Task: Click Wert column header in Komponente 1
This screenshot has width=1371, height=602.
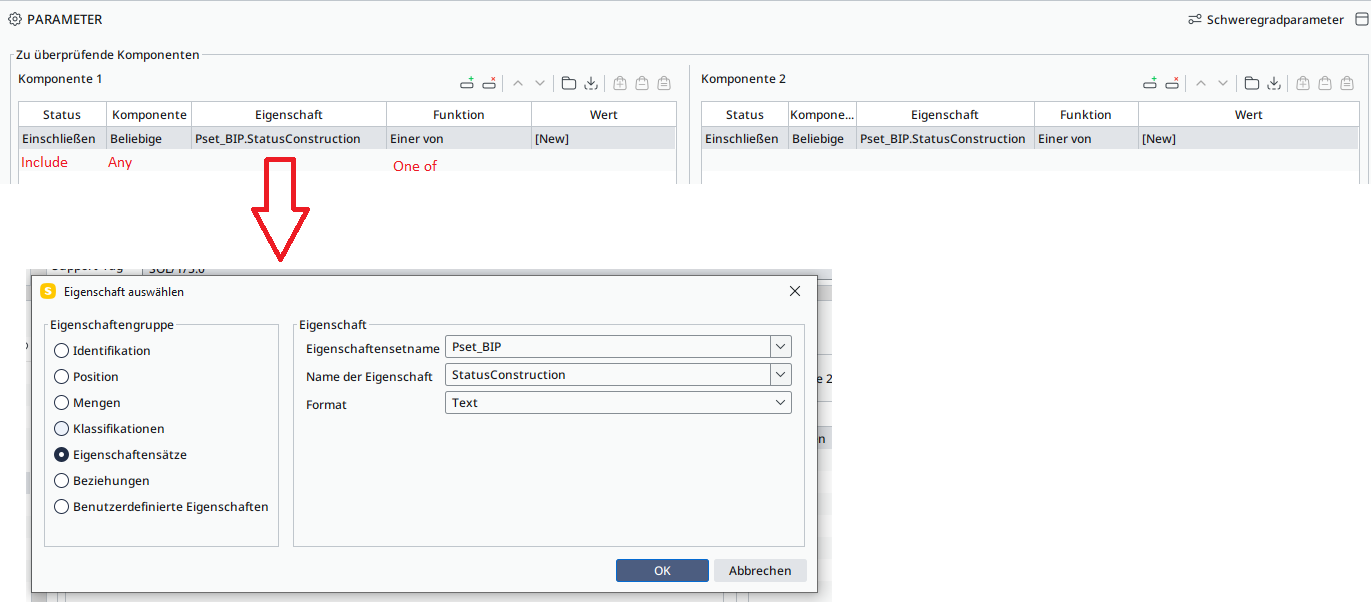Action: pyautogui.click(x=604, y=115)
